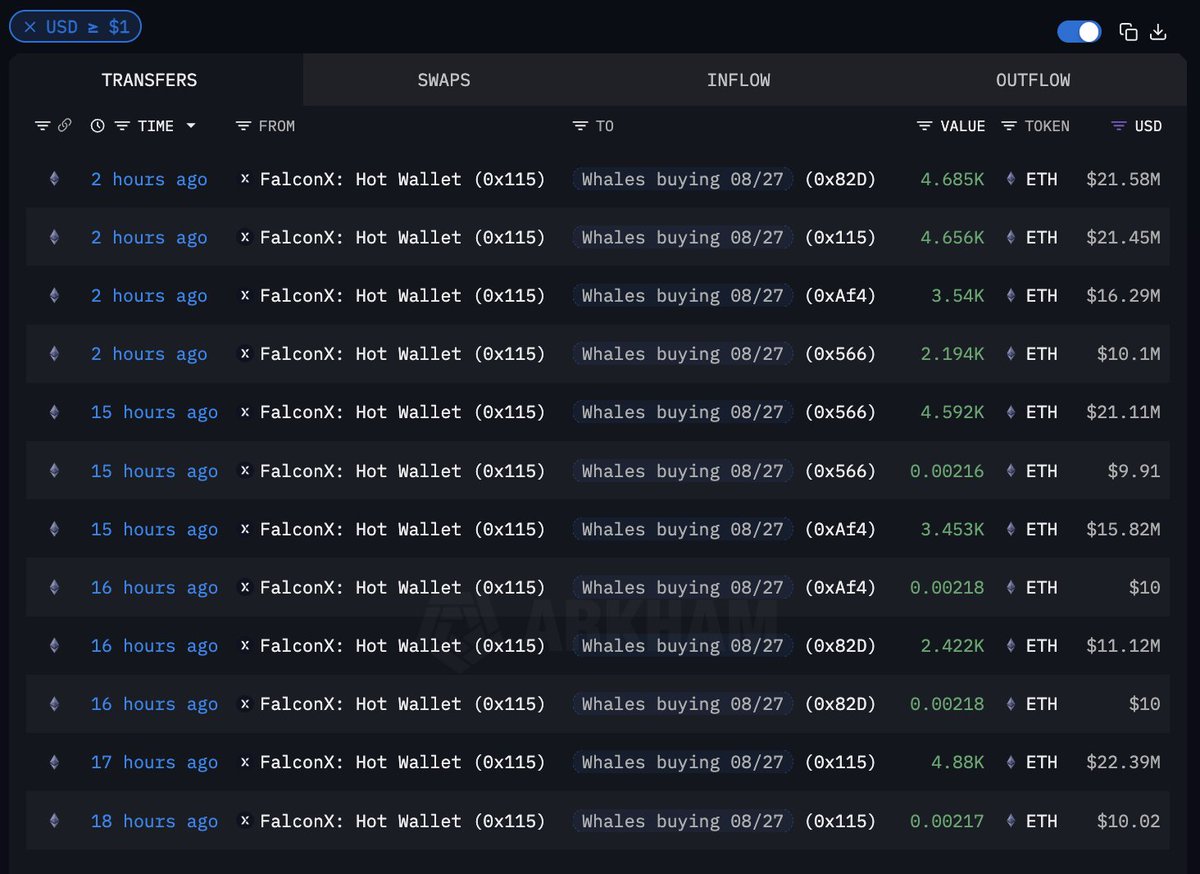Viewport: 1200px width, 874px height.
Task: Open Whales buying 08/27 tag in $10.02 row
Action: [683, 821]
